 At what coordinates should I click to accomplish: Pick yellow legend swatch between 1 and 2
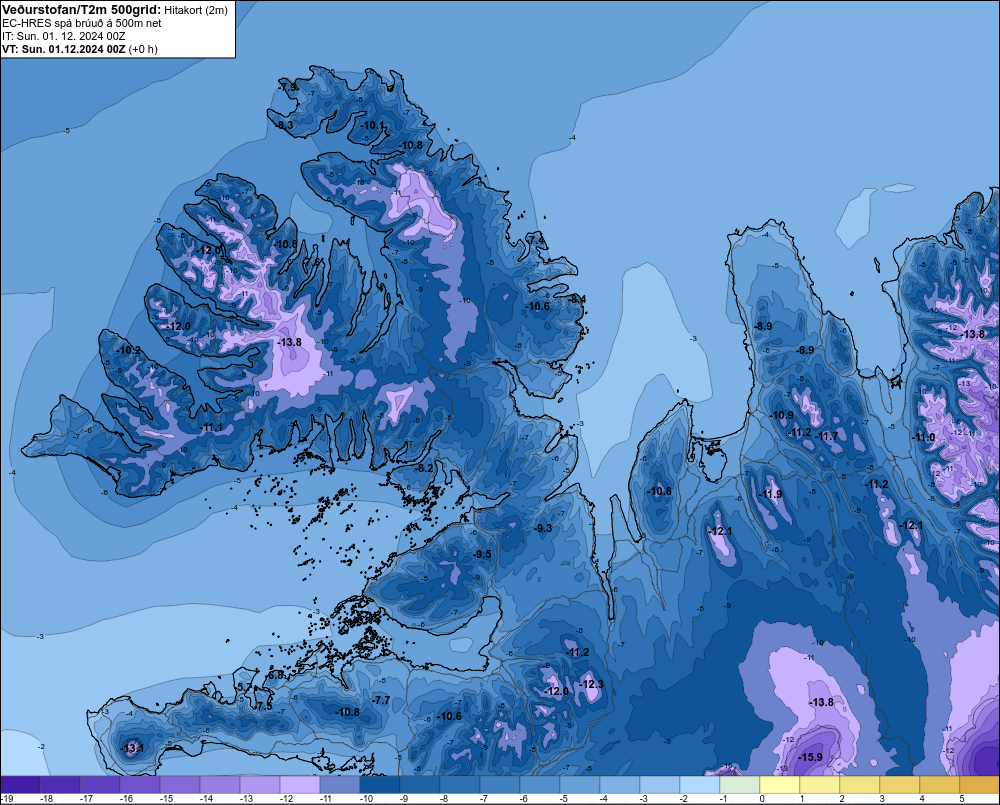[x=820, y=785]
